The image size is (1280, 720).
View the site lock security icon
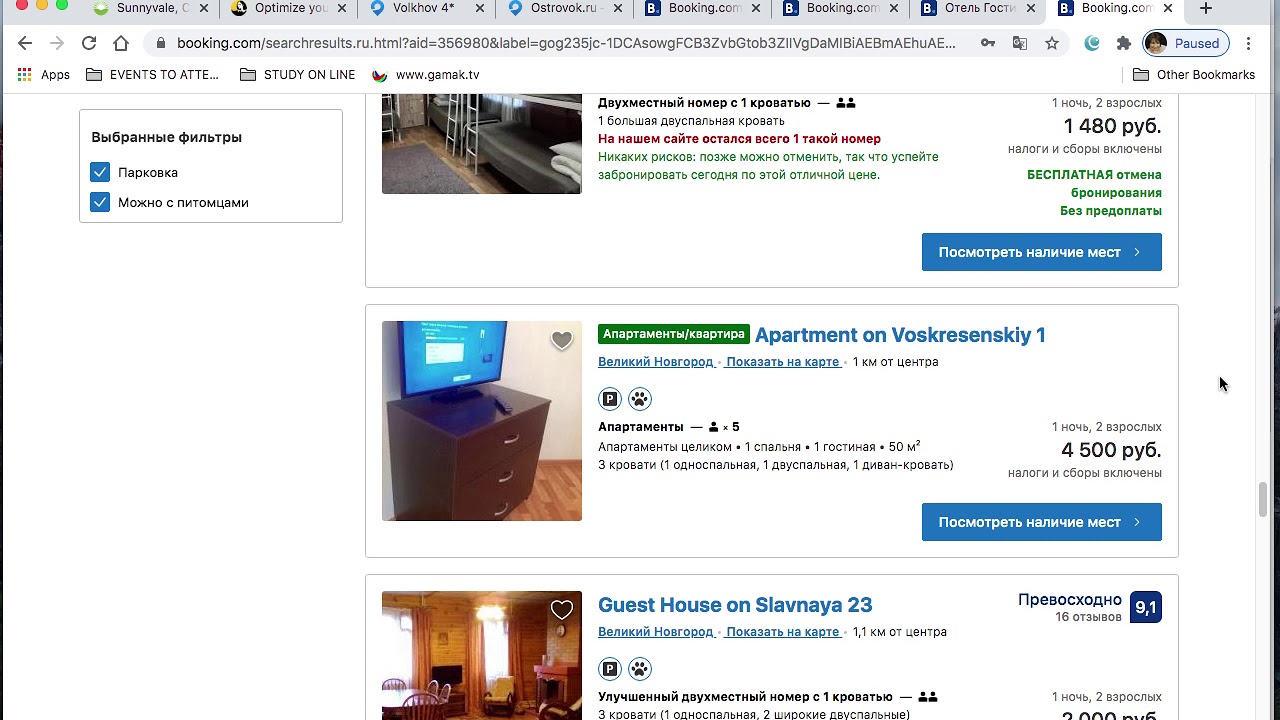click(160, 43)
